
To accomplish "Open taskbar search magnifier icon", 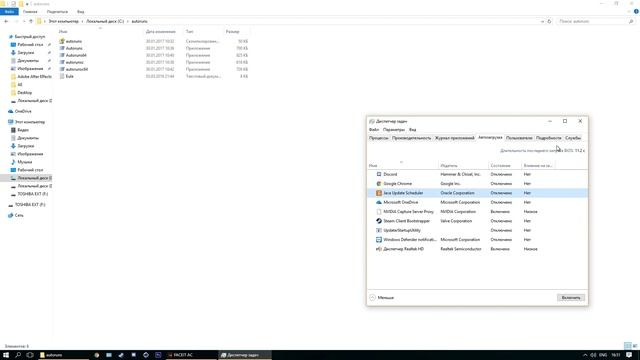I will pos(18,355).
